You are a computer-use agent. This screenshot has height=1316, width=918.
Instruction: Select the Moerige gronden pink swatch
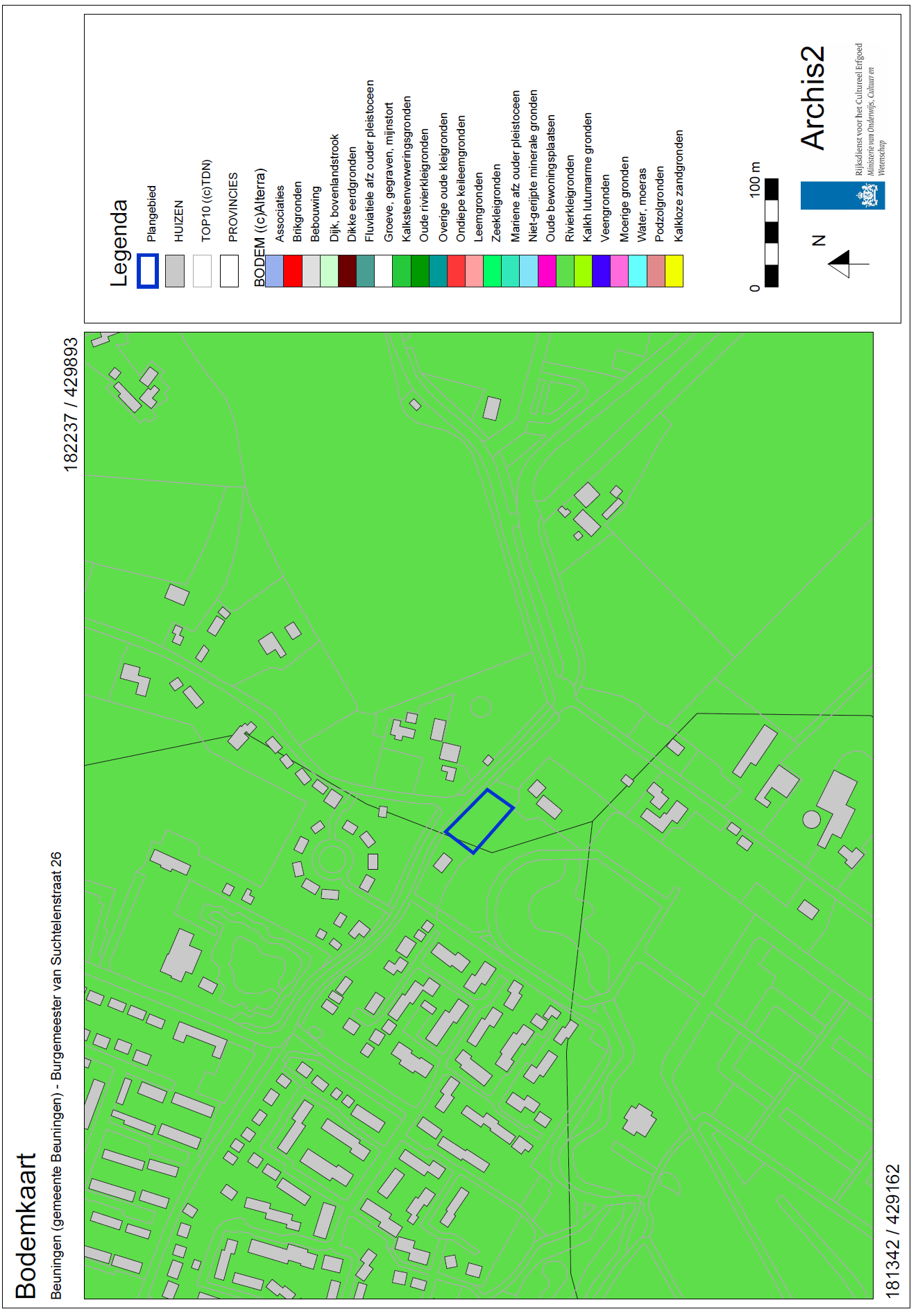point(620,271)
